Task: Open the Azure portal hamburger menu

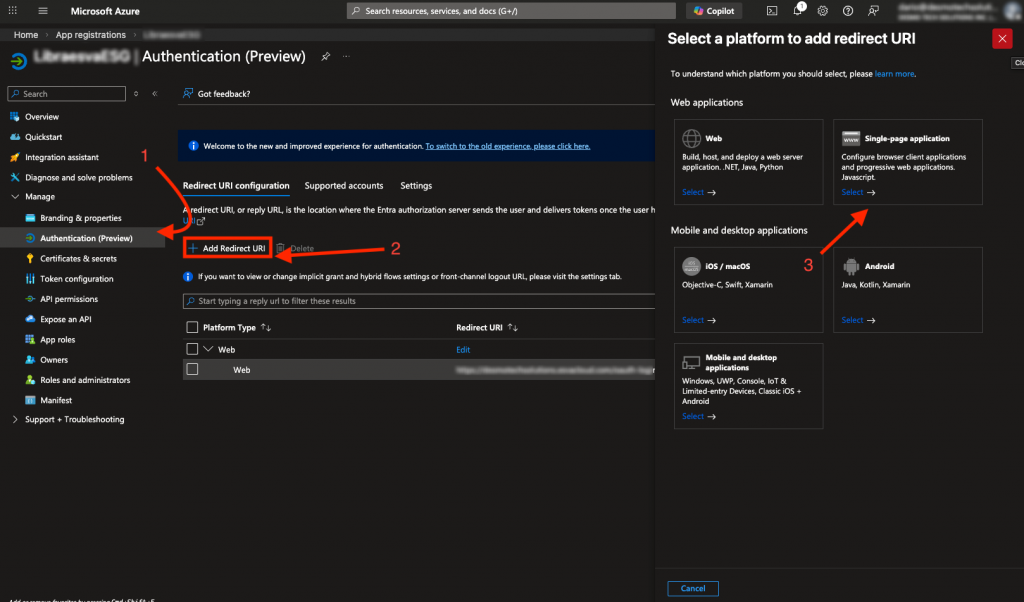Action: coord(43,10)
